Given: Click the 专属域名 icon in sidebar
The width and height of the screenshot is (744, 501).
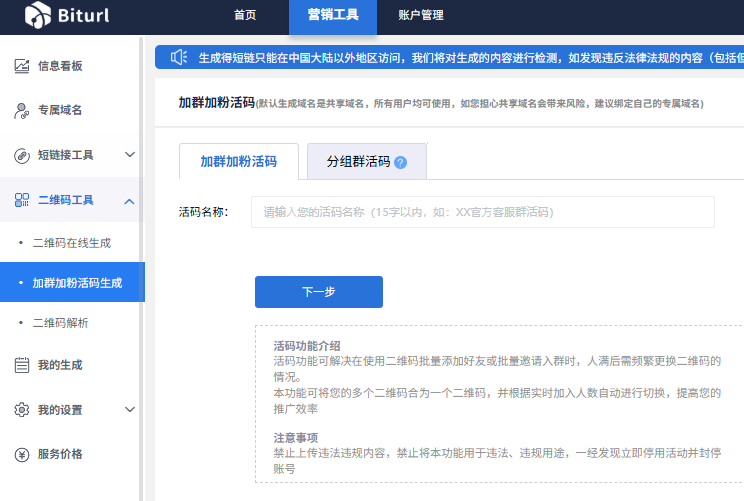Looking at the screenshot, I should pos(22,110).
